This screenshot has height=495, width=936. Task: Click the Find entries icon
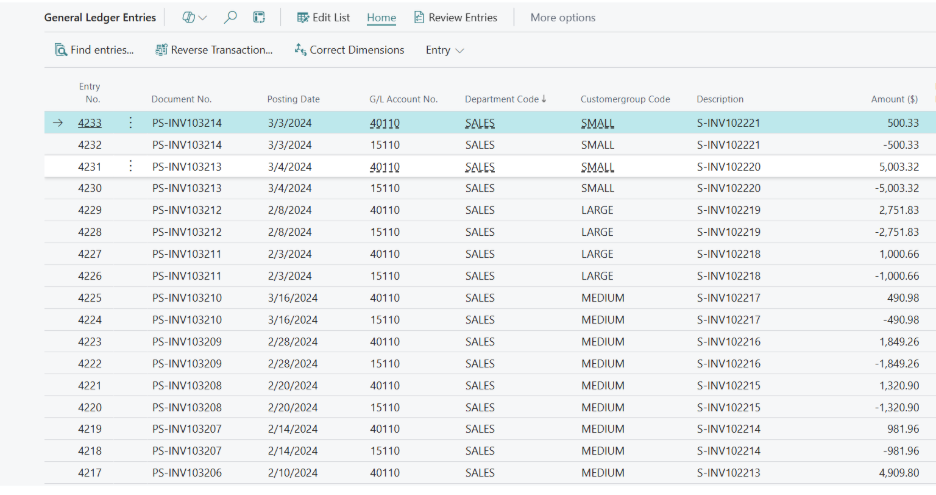[61, 50]
